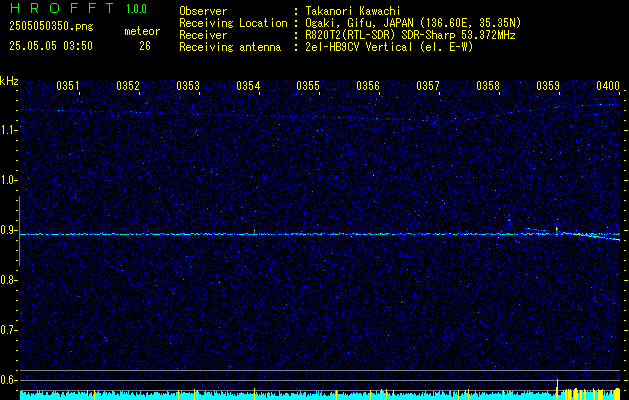Click the 0357 time marker
Image resolution: width=629 pixels, height=400 pixels.
point(428,86)
